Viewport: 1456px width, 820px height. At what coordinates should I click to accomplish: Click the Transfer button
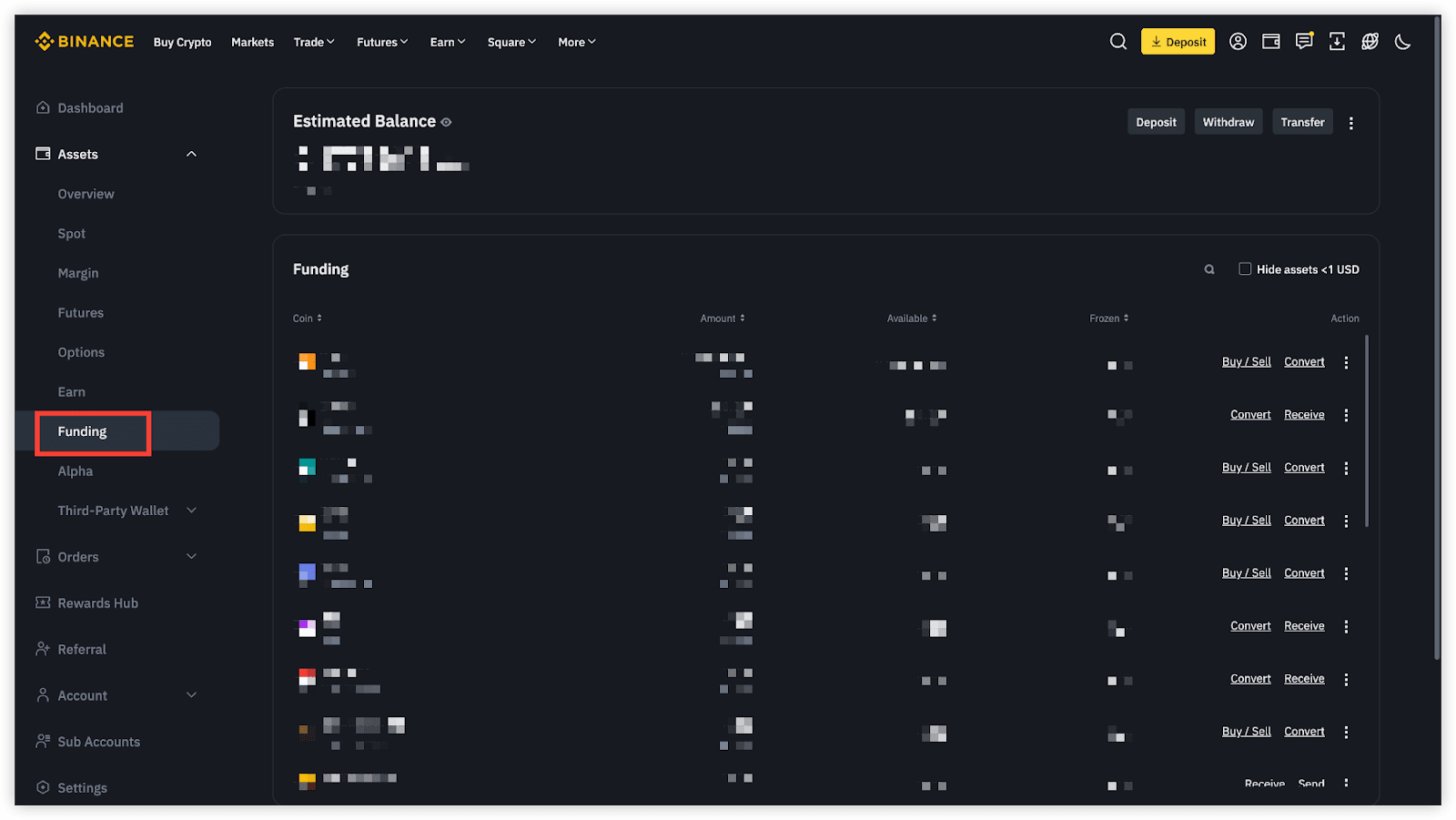click(x=1302, y=122)
